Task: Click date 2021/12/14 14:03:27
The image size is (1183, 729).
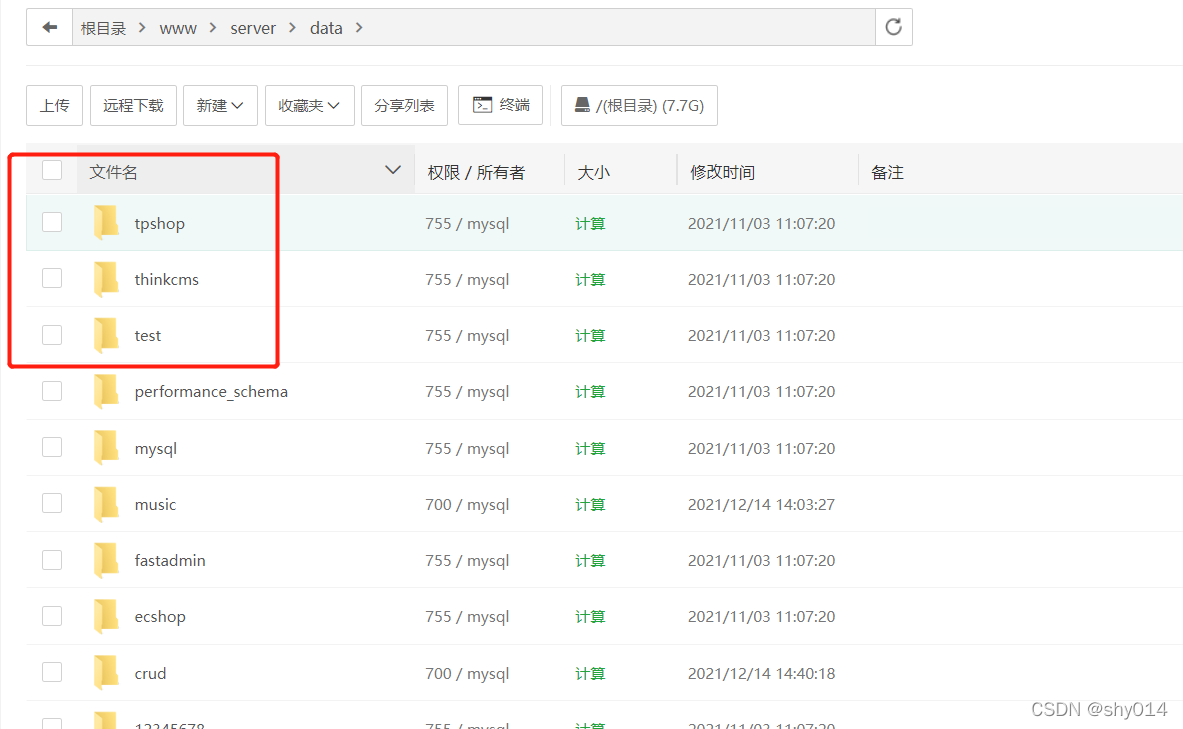Action: (x=761, y=504)
